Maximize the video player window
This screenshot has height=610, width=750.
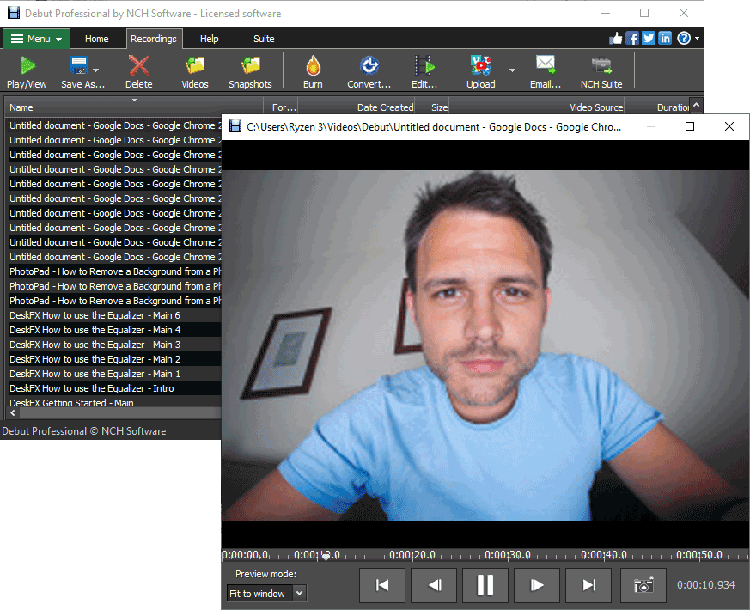tap(690, 126)
